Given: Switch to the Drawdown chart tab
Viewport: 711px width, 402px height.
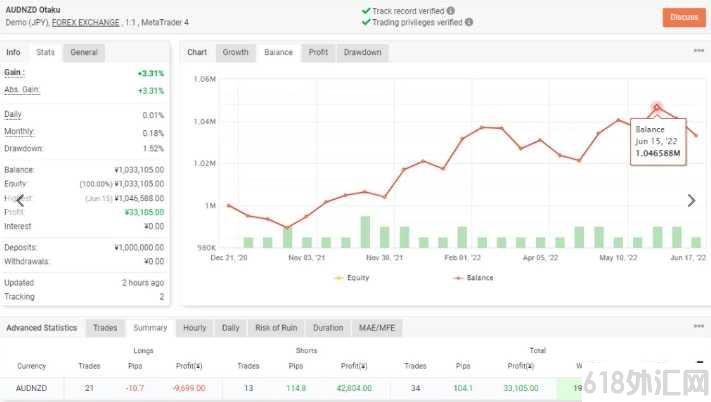Looking at the screenshot, I should pos(362,53).
